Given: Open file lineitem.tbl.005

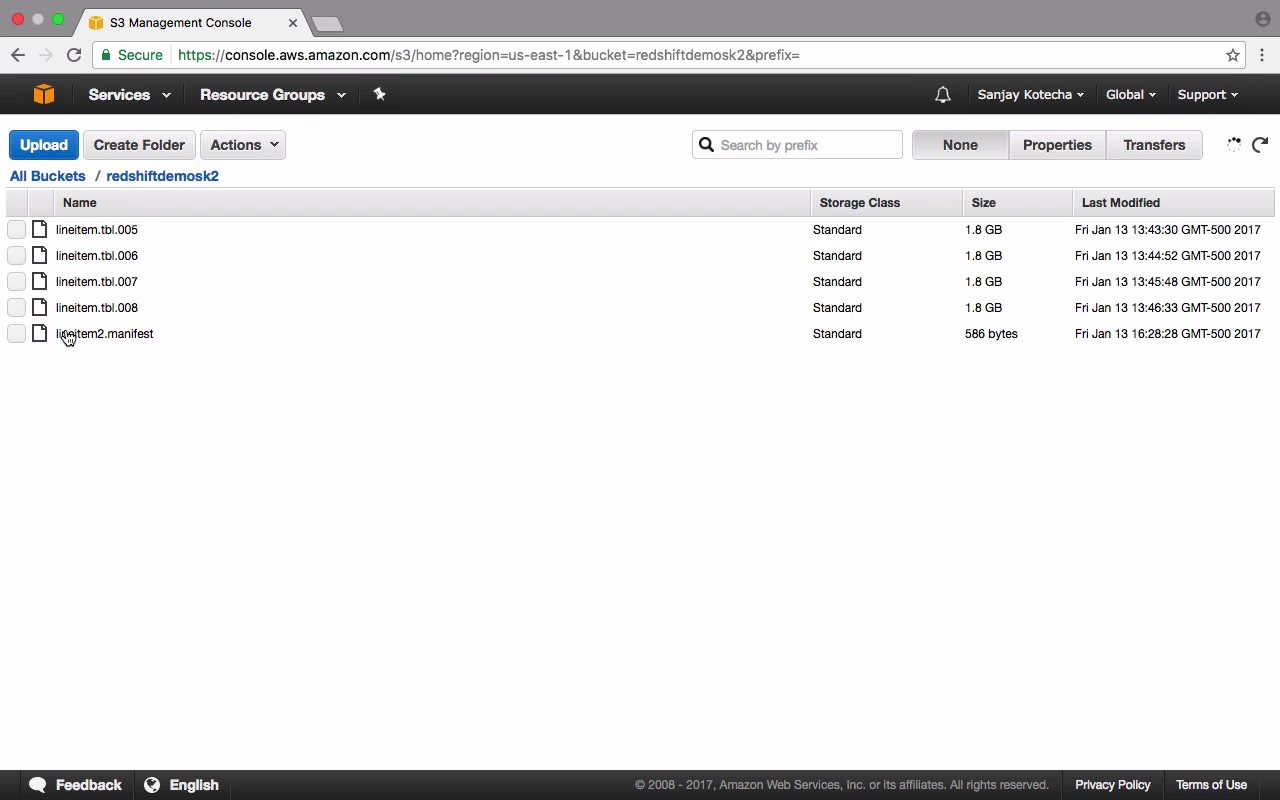Looking at the screenshot, I should point(97,230).
